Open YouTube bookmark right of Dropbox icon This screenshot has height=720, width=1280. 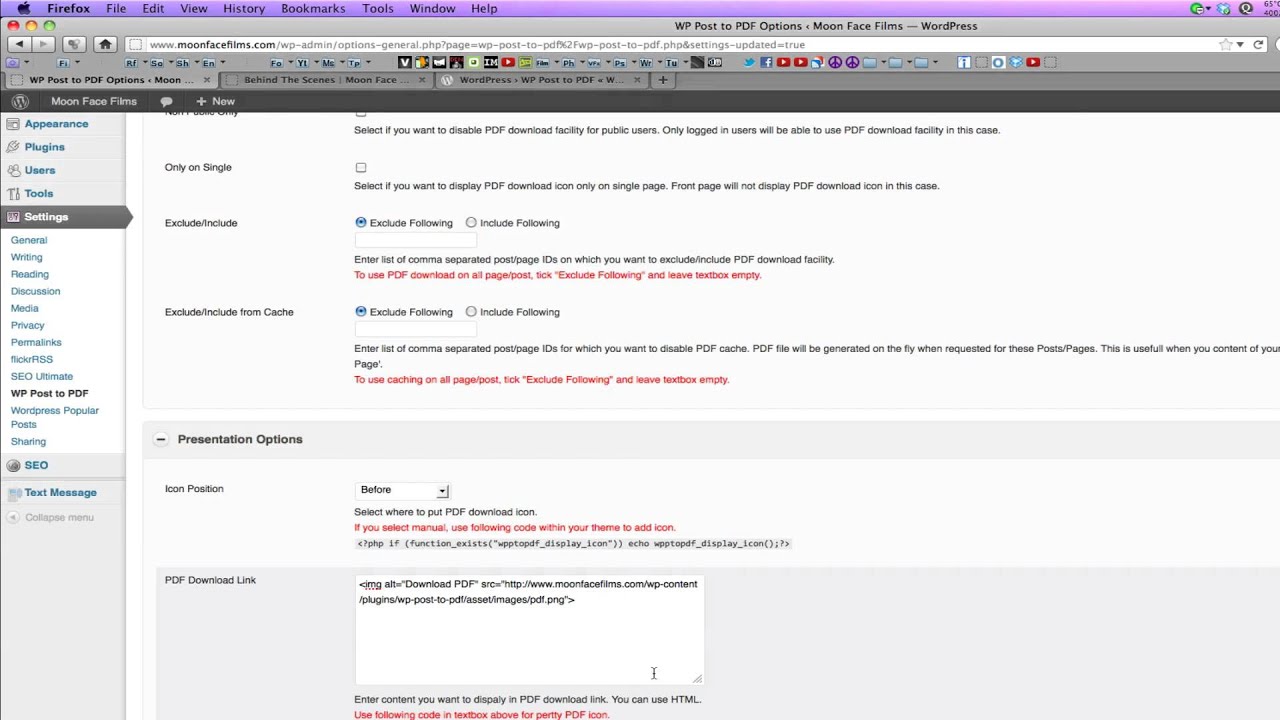[1033, 62]
